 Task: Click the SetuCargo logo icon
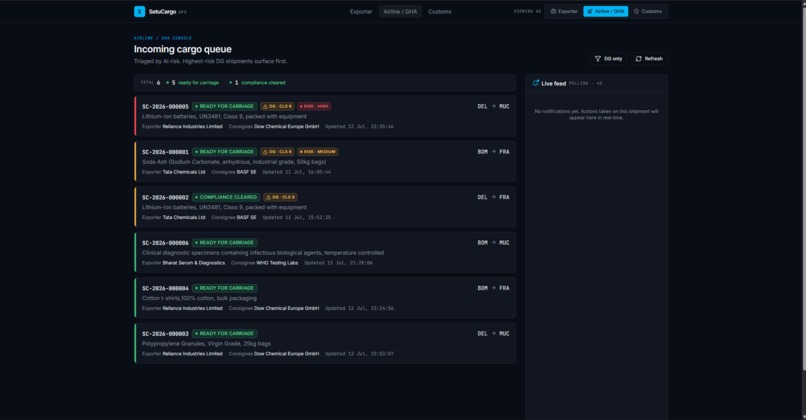[x=139, y=11]
